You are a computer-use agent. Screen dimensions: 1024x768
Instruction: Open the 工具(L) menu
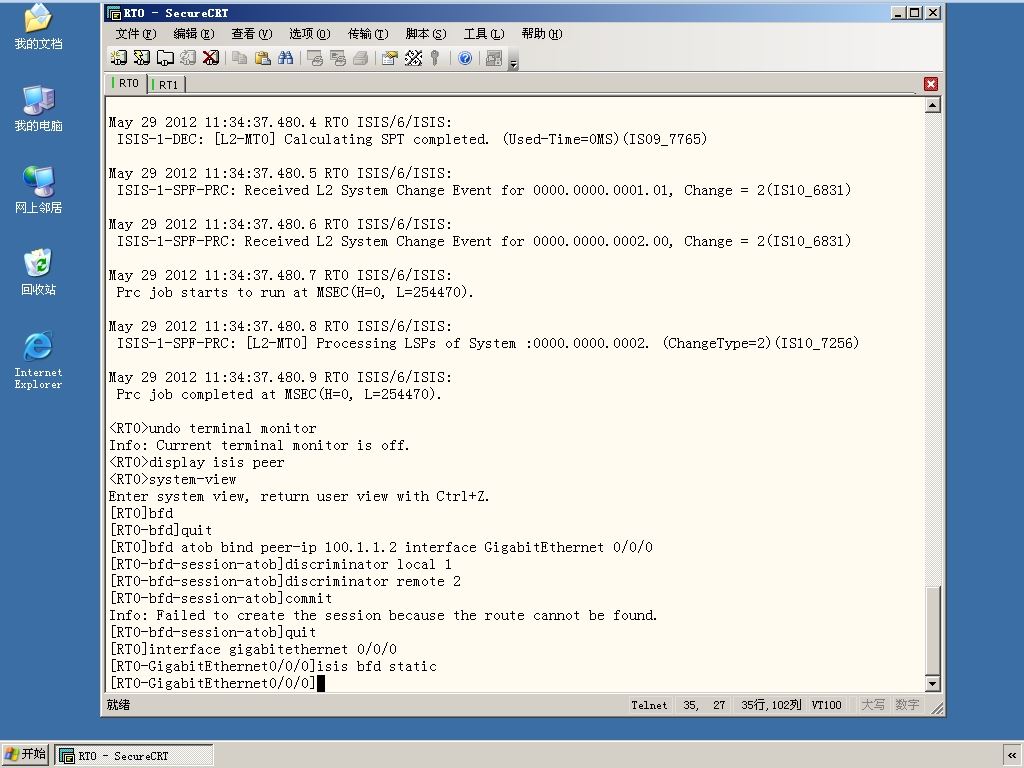point(484,33)
